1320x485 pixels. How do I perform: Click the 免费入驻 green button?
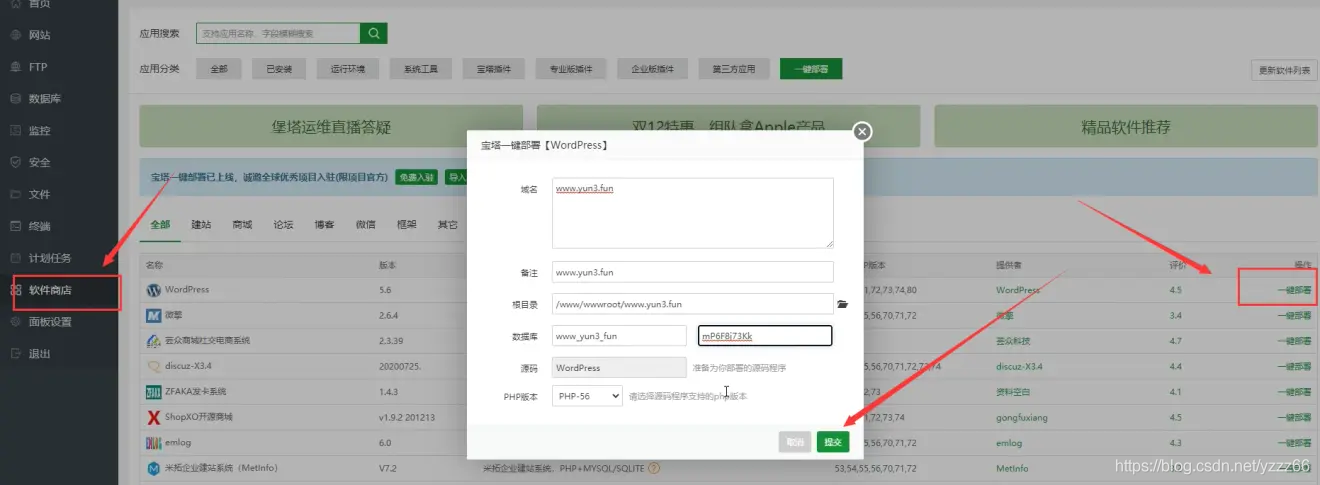coord(416,177)
